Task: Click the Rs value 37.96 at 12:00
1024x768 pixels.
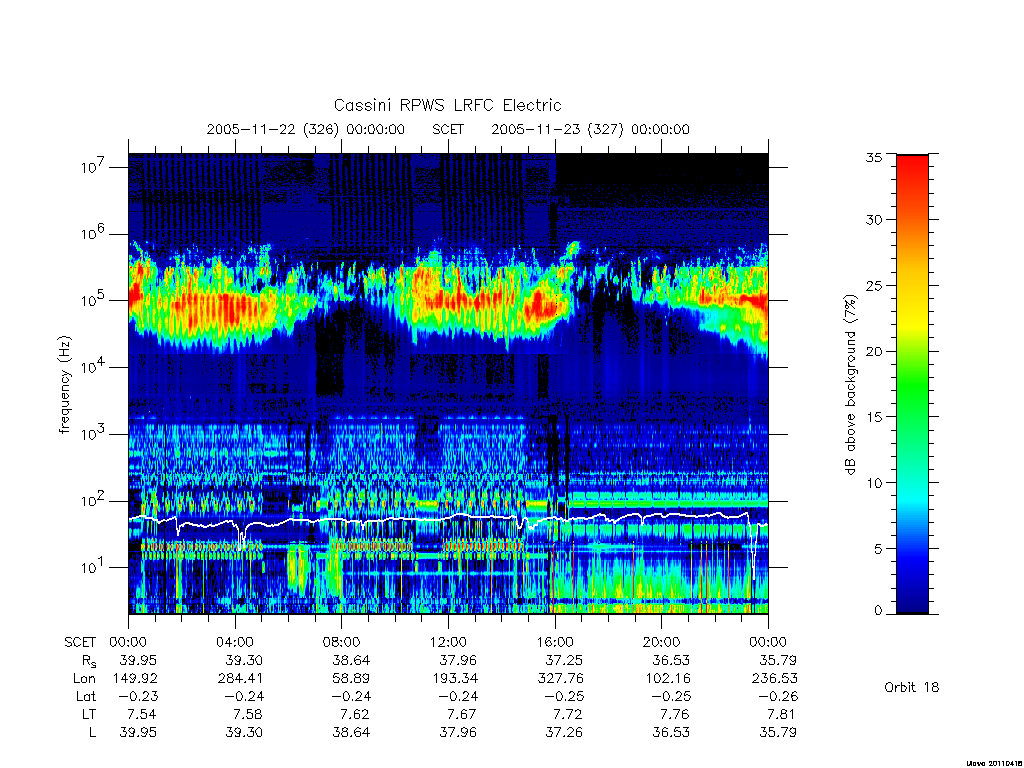Action: pyautogui.click(x=458, y=660)
